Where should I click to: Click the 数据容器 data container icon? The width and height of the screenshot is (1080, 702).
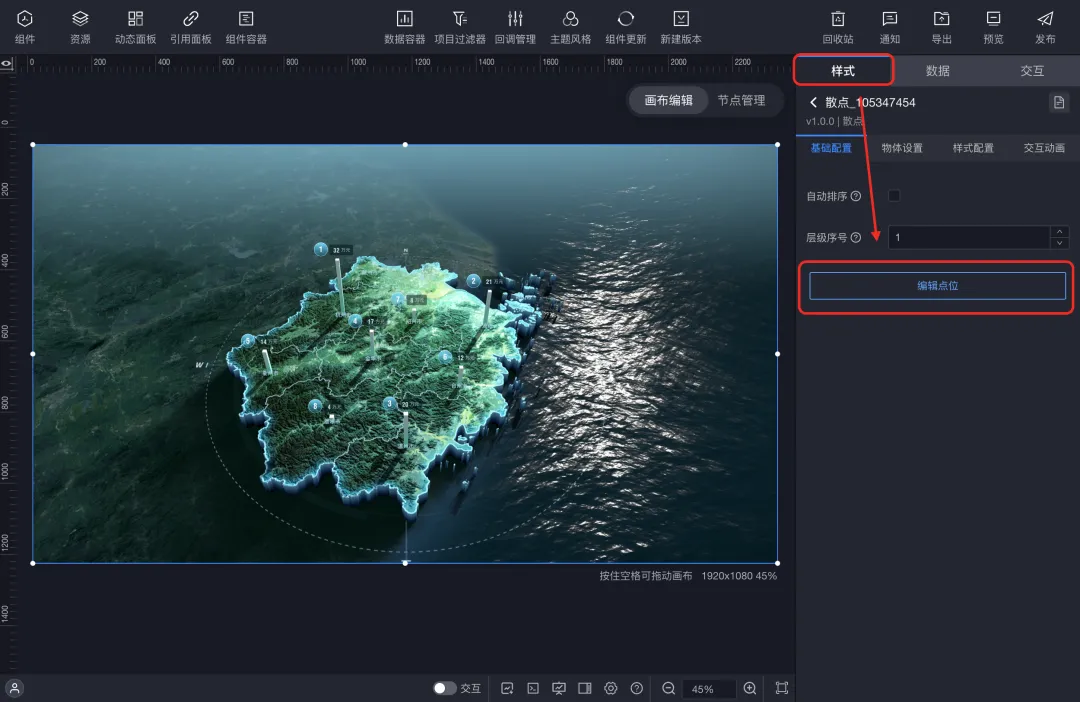[x=404, y=19]
